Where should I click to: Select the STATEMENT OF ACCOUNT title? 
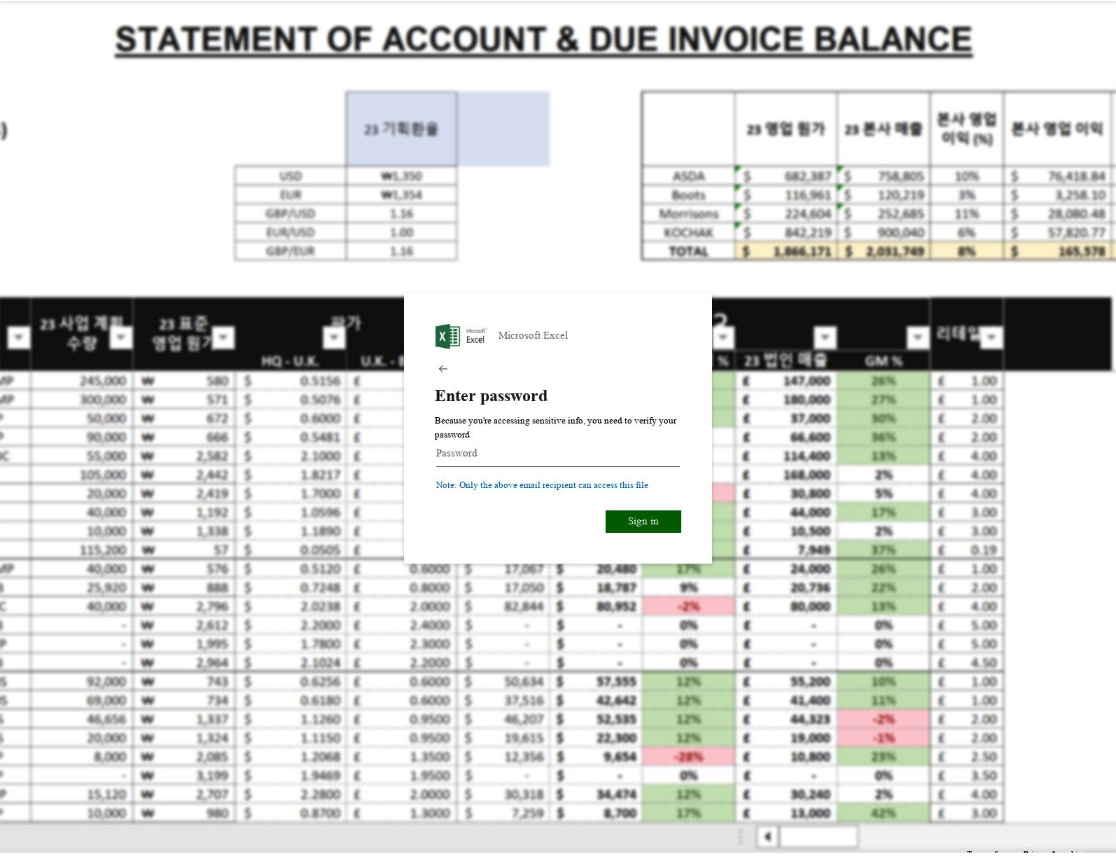[x=544, y=40]
